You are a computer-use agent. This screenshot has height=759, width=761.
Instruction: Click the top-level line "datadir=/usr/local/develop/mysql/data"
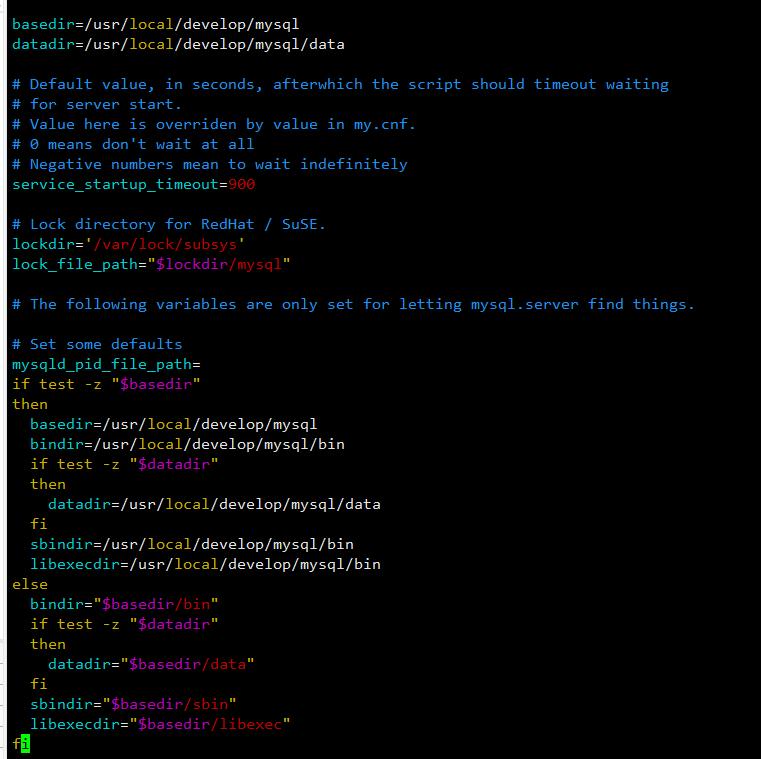click(178, 44)
